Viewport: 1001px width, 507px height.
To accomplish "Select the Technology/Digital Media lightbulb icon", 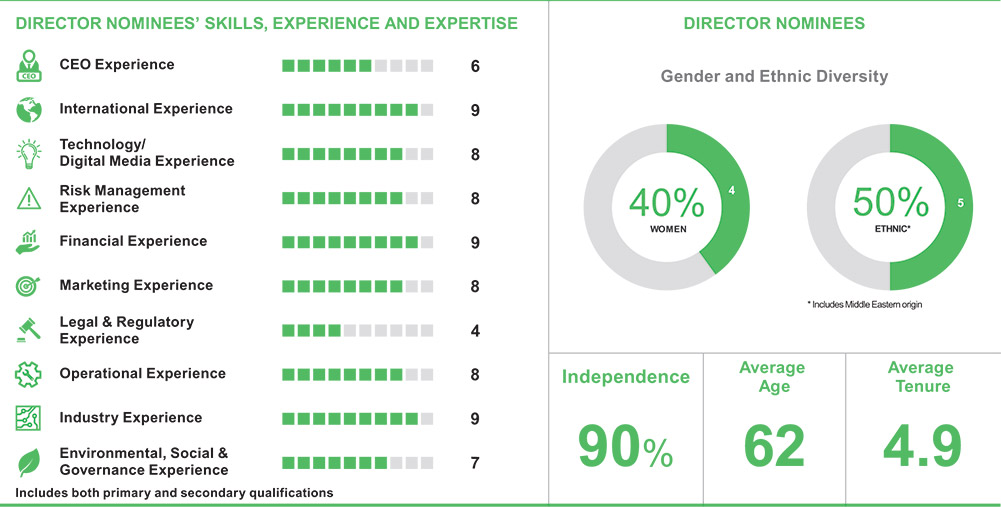I will [x=28, y=153].
